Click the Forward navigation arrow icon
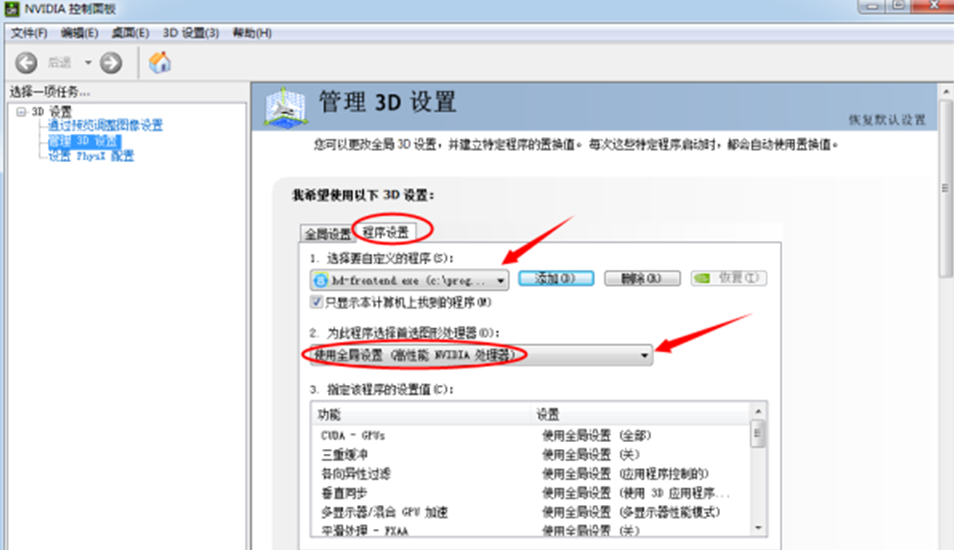954x550 pixels. click(111, 62)
